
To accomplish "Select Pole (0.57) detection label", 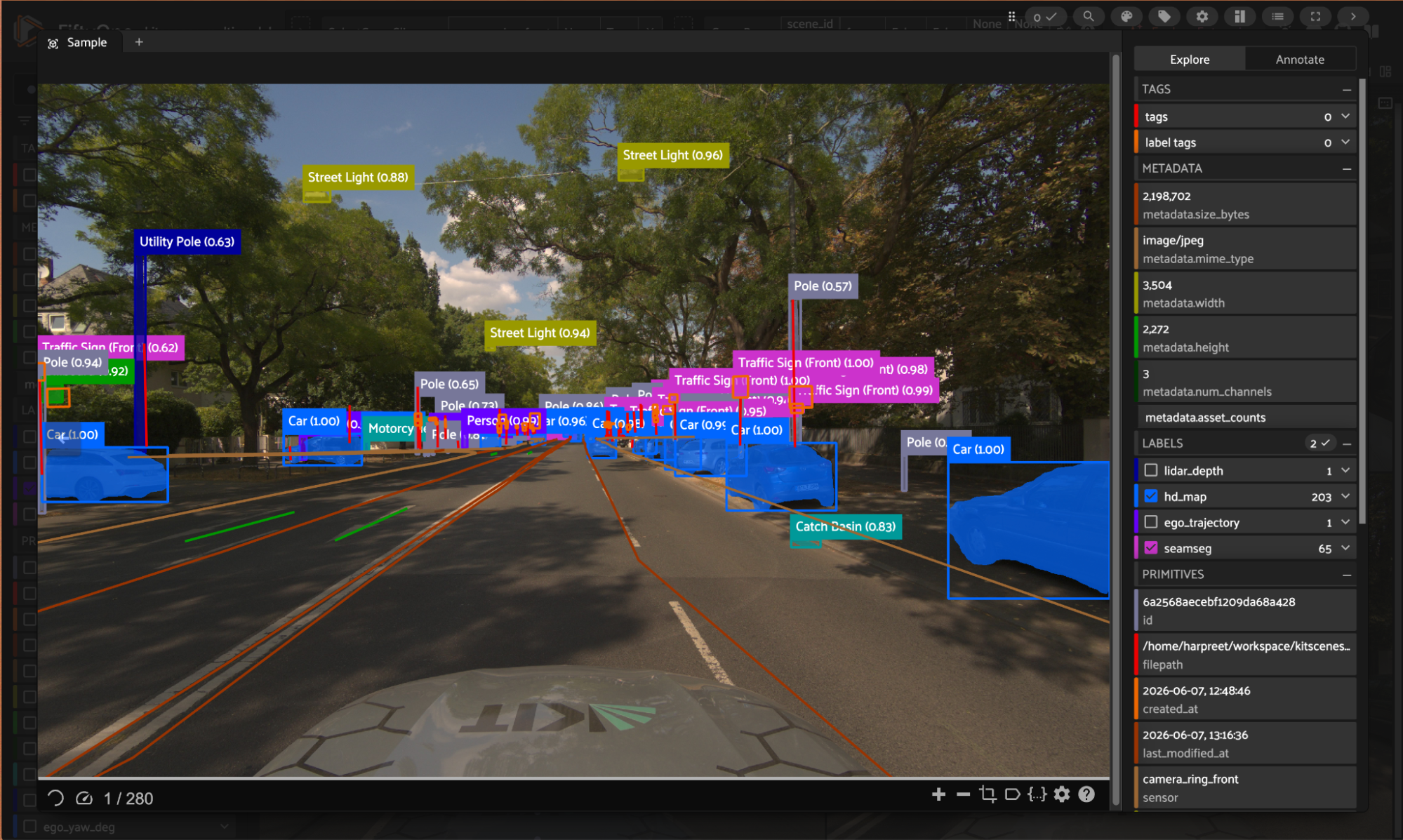I will tap(823, 286).
